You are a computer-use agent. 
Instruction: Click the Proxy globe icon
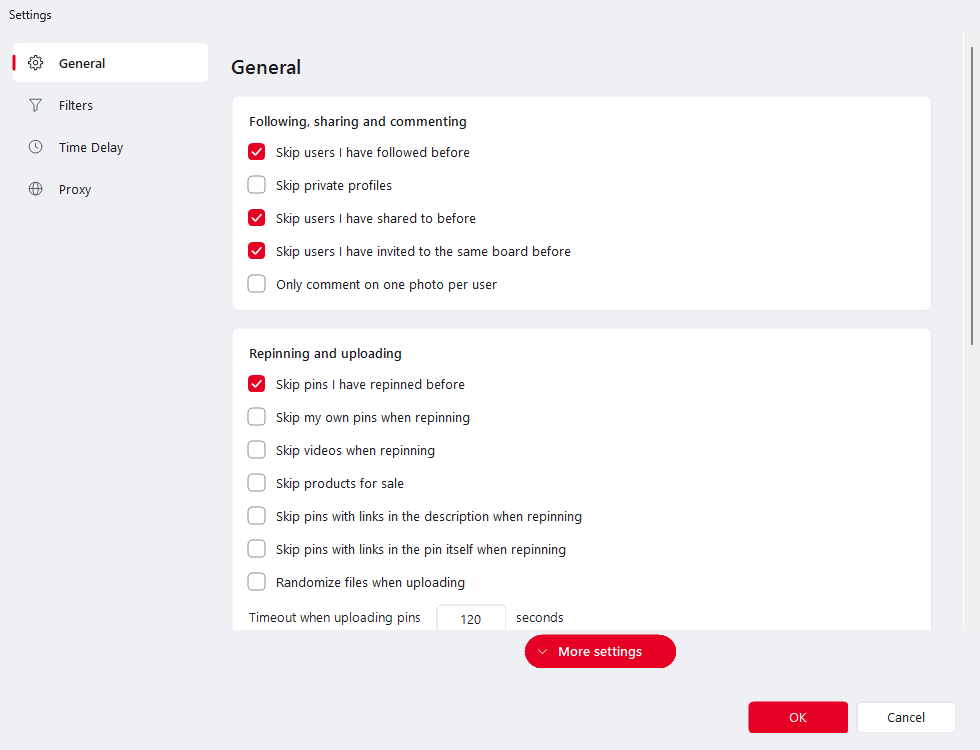click(36, 189)
